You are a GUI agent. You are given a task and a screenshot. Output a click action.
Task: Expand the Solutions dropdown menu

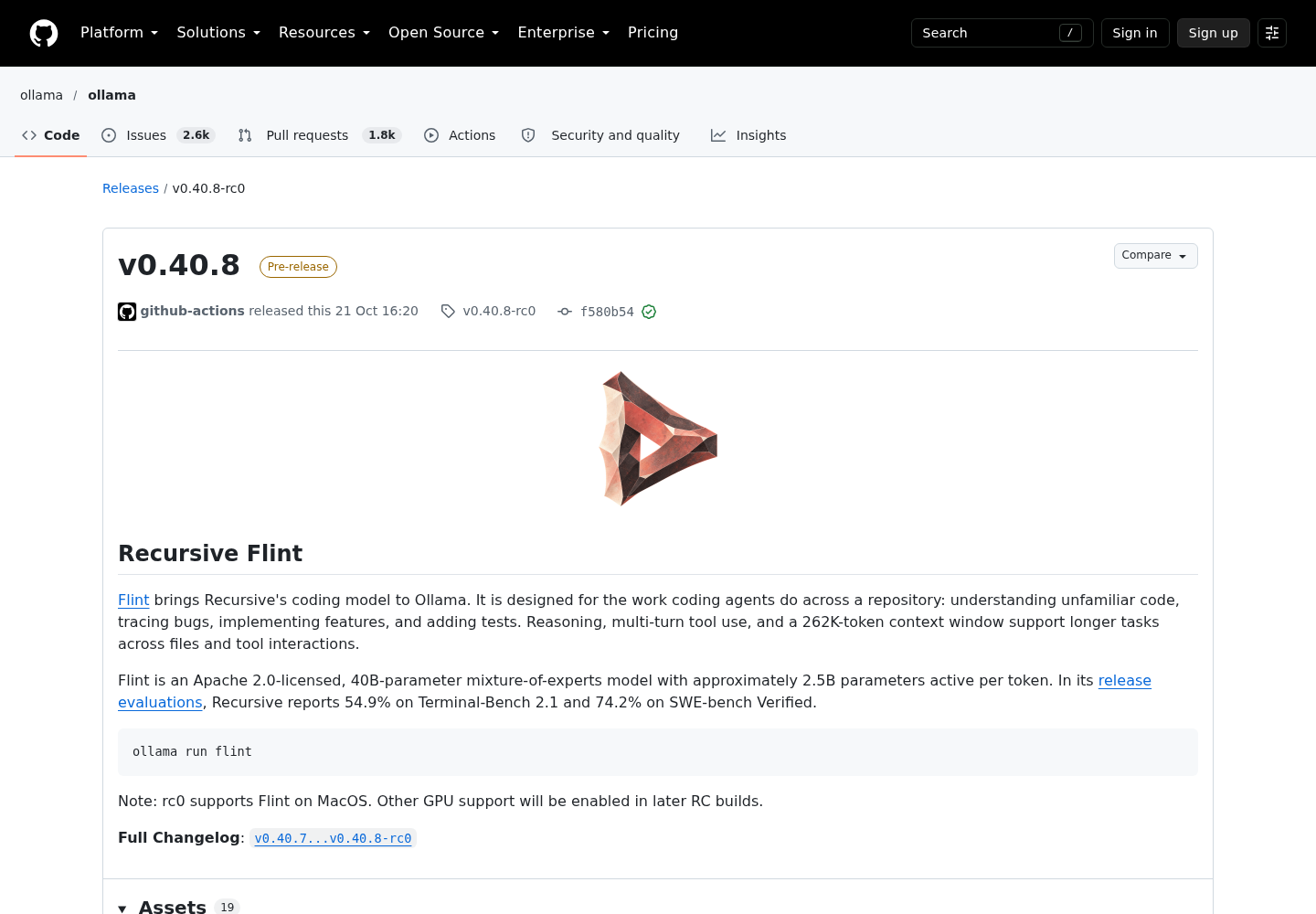[x=218, y=33]
